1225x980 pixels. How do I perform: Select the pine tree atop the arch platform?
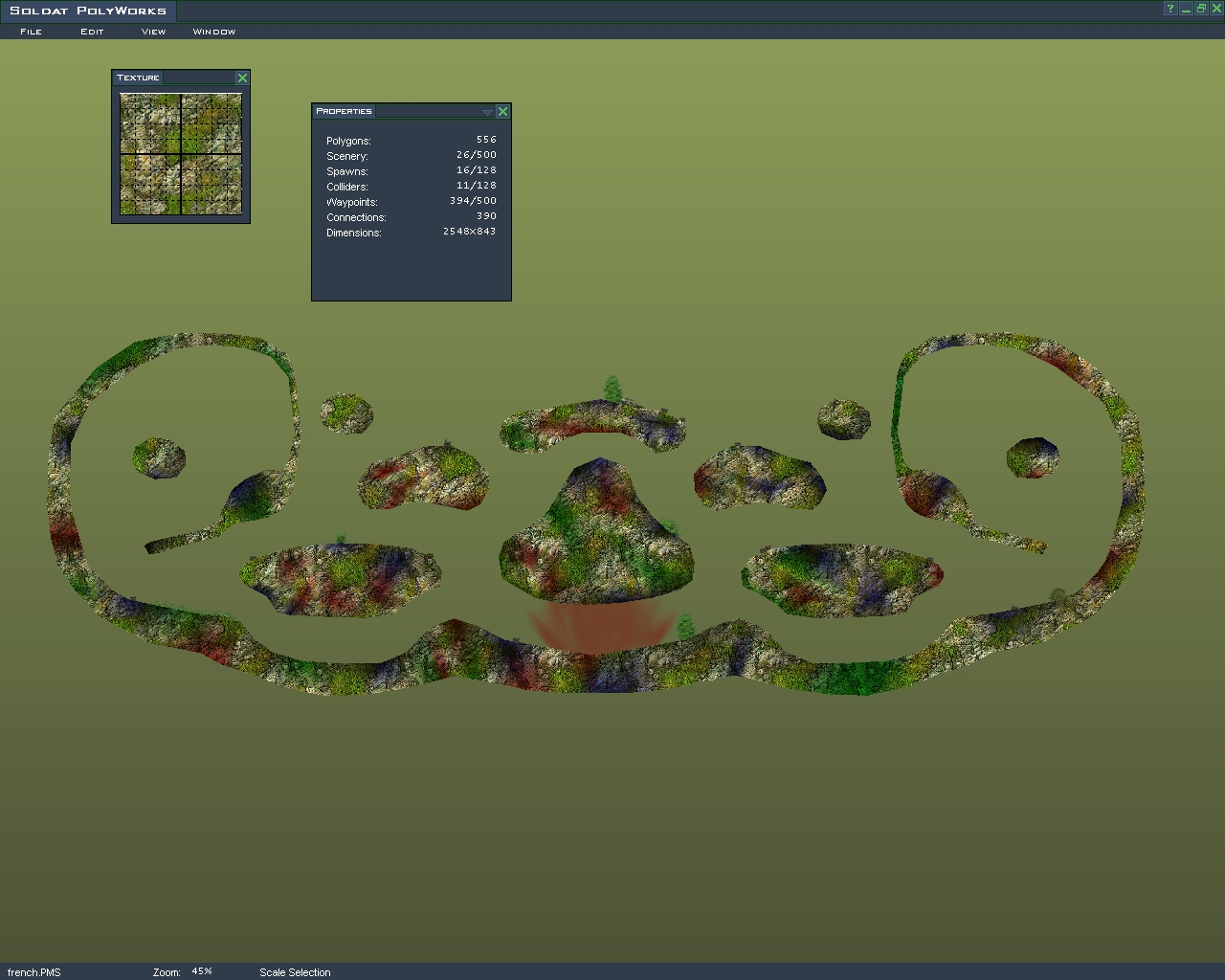point(612,388)
